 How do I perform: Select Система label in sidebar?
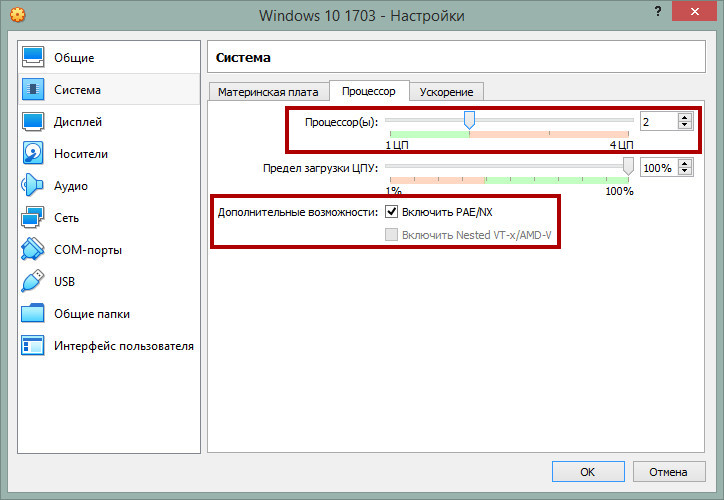(x=77, y=90)
